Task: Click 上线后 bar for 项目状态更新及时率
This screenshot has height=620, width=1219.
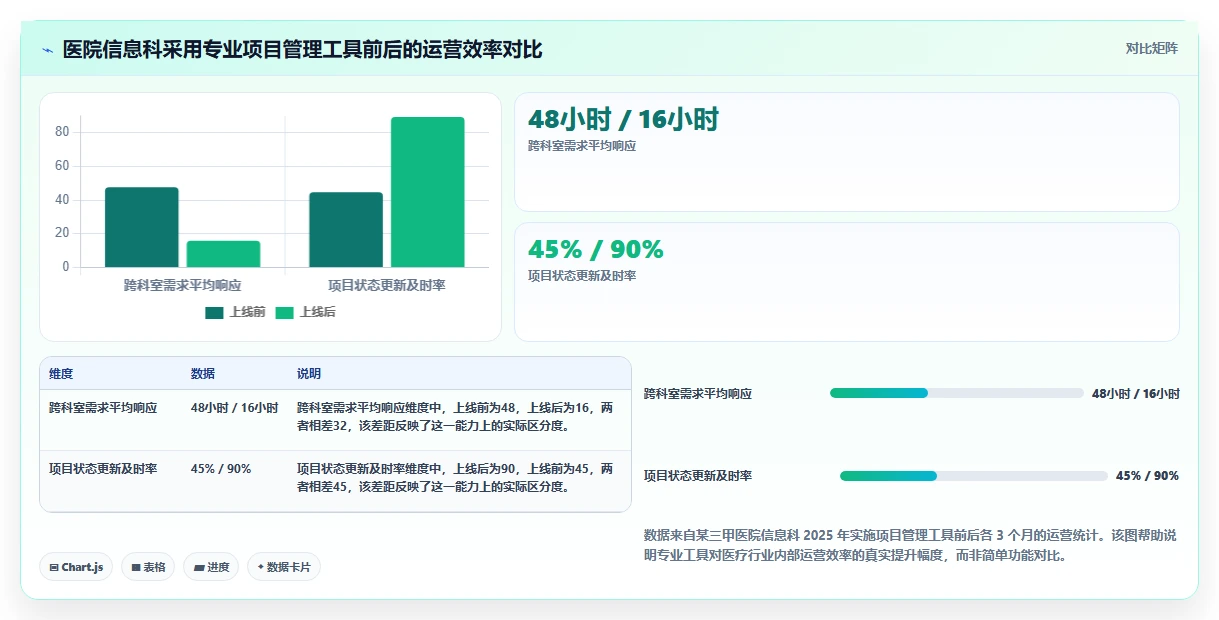Action: 428,192
